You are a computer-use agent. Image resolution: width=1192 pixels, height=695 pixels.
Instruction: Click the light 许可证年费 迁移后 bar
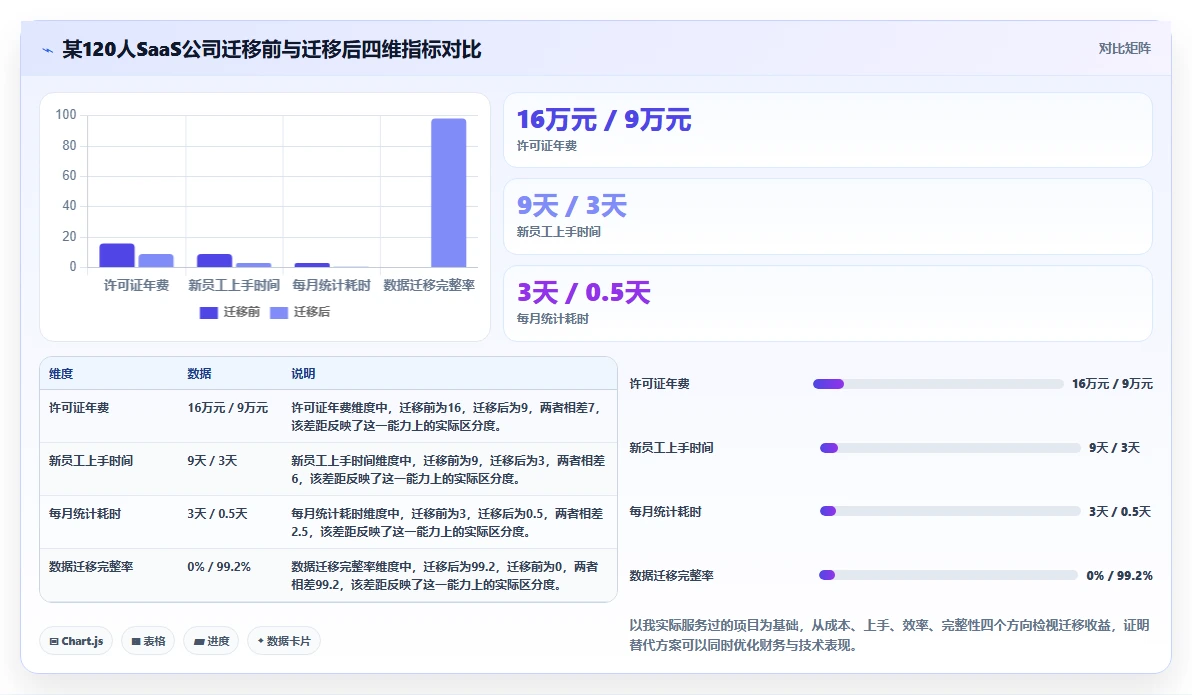click(x=156, y=261)
